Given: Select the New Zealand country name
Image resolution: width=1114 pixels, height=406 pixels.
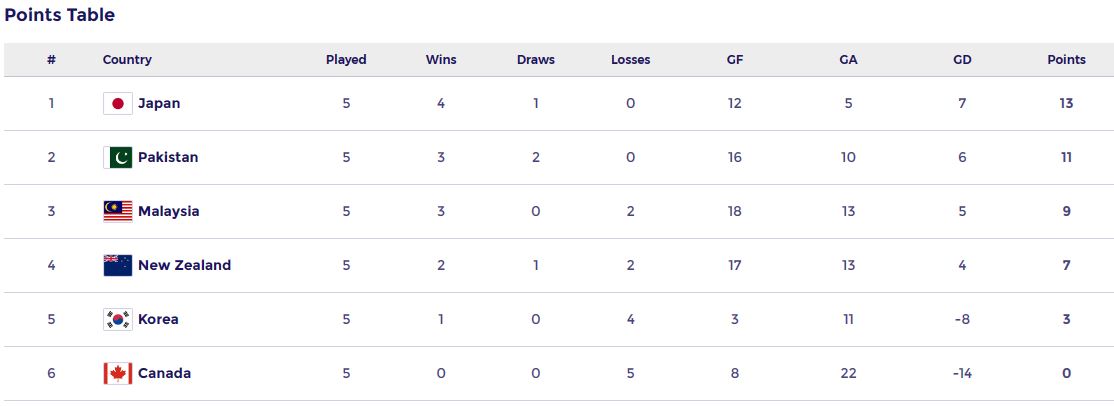Looking at the screenshot, I should click(184, 265).
